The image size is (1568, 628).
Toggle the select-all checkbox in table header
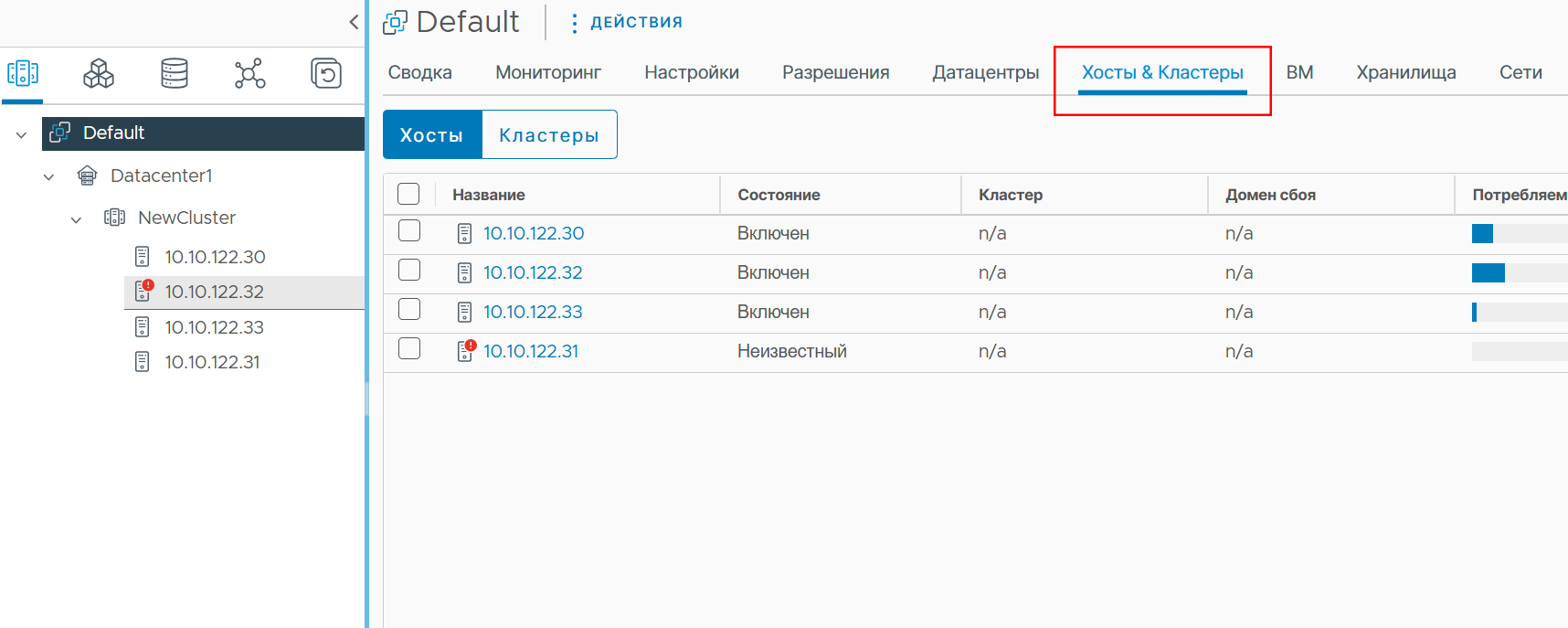pos(408,194)
